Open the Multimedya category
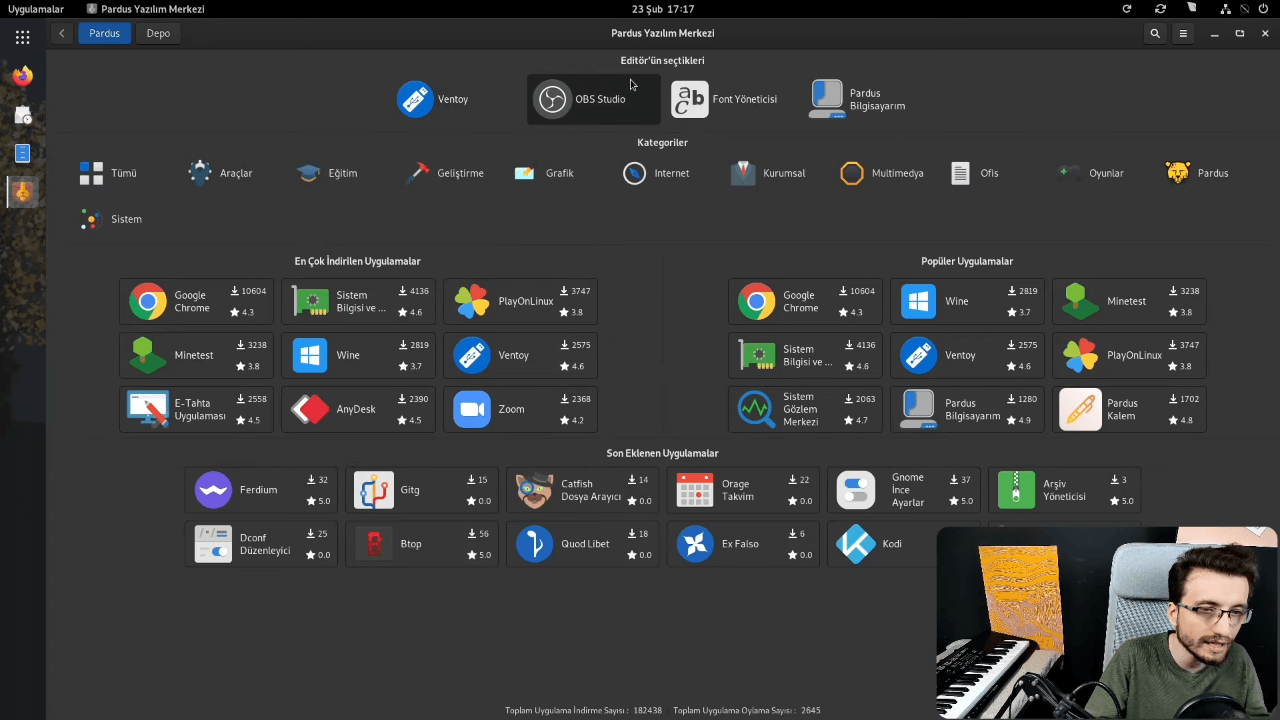Viewport: 1280px width, 720px height. [x=882, y=173]
